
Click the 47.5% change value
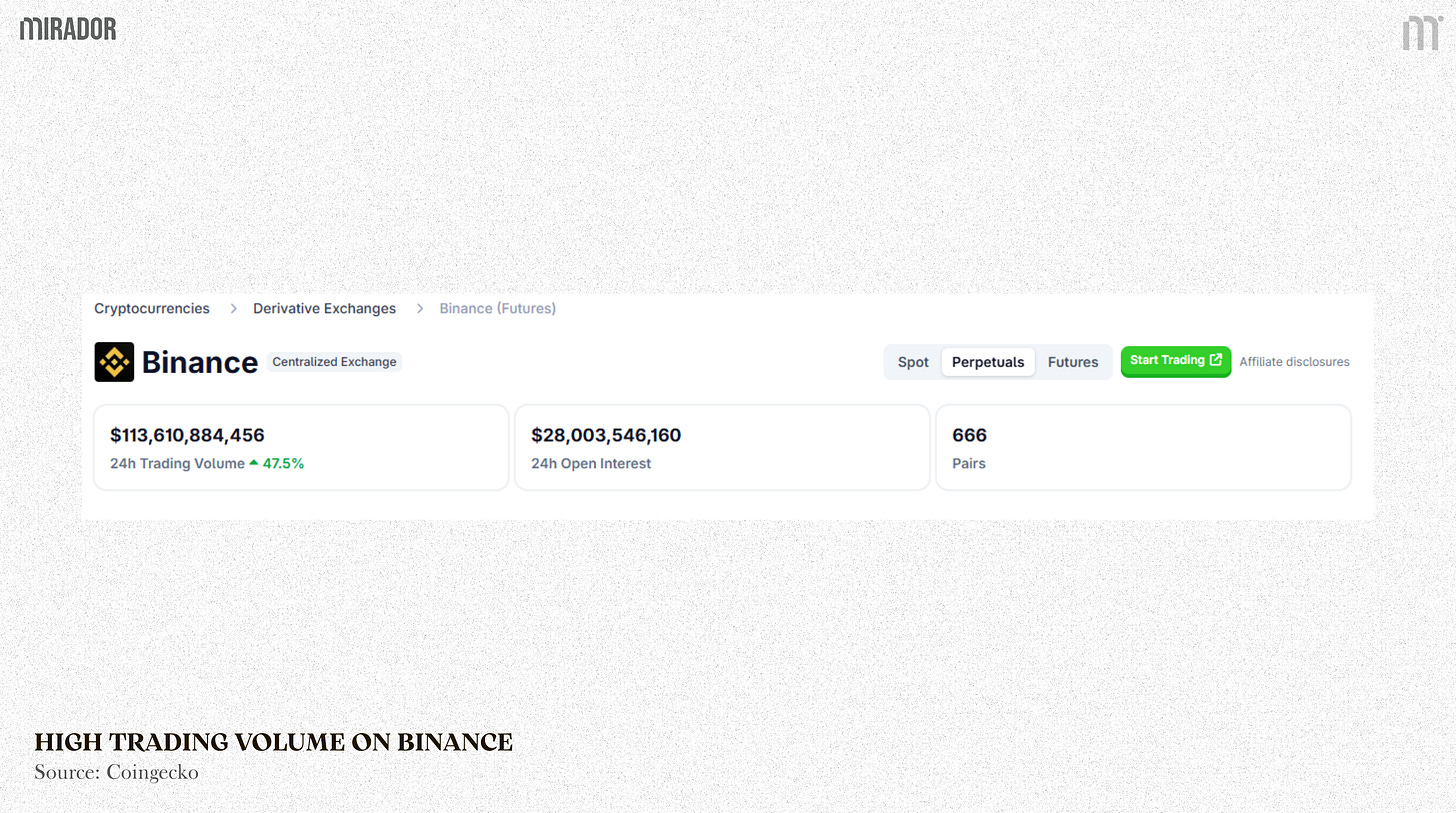(x=283, y=463)
